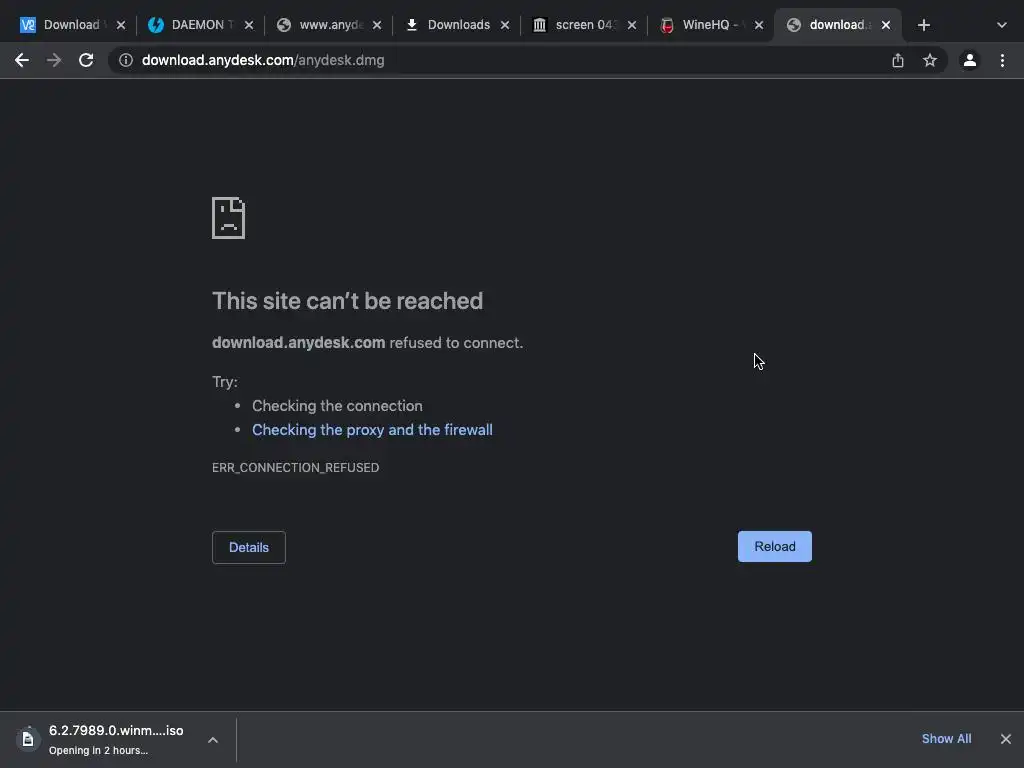The height and width of the screenshot is (768, 1024).
Task: Close the screen 04 tab
Action: point(632,25)
